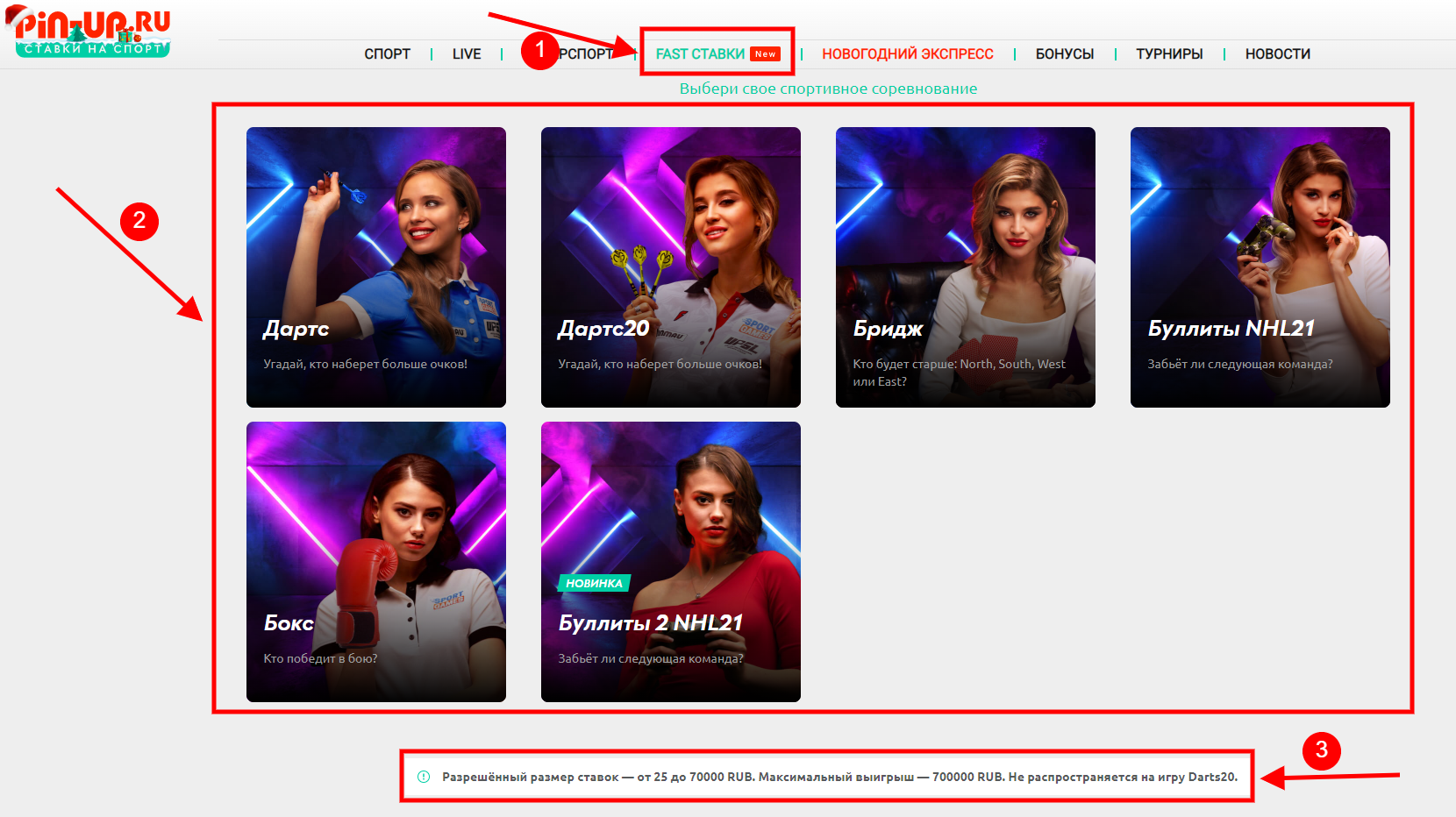Open the ТУРНИРЫ page
1456x817 pixels.
point(1169,54)
